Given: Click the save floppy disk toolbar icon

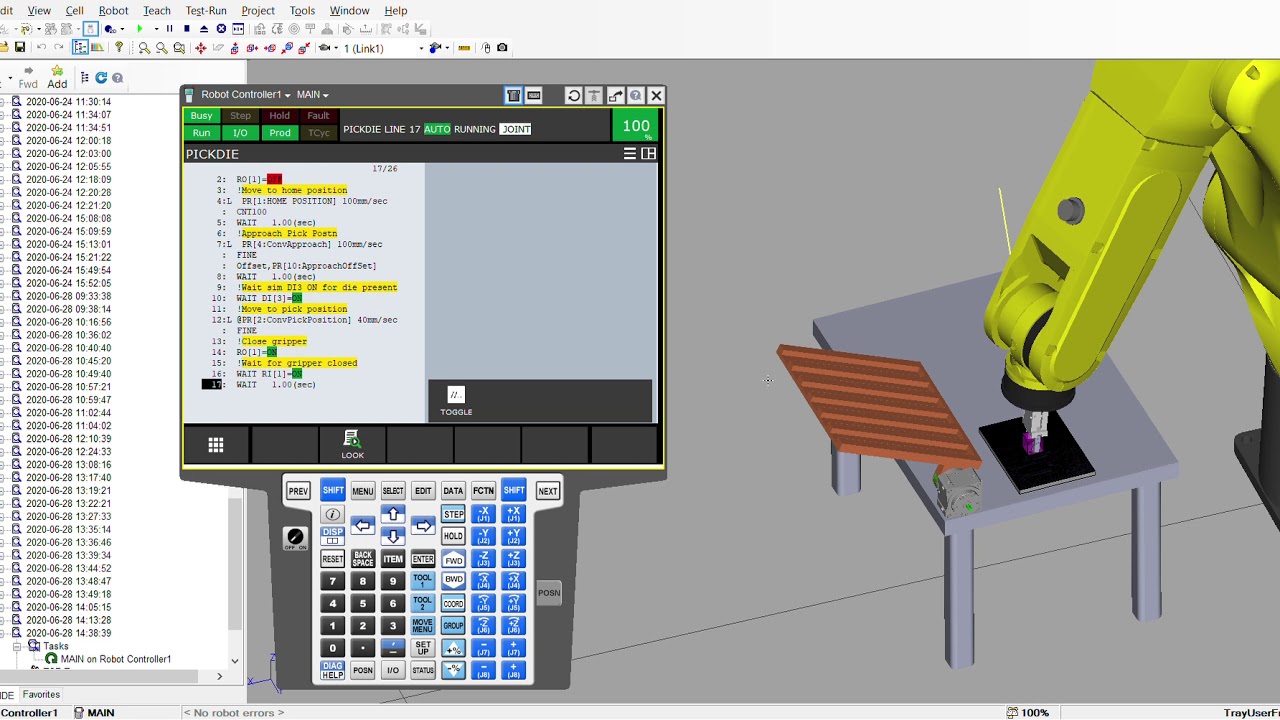Looking at the screenshot, I should pyautogui.click(x=19, y=48).
